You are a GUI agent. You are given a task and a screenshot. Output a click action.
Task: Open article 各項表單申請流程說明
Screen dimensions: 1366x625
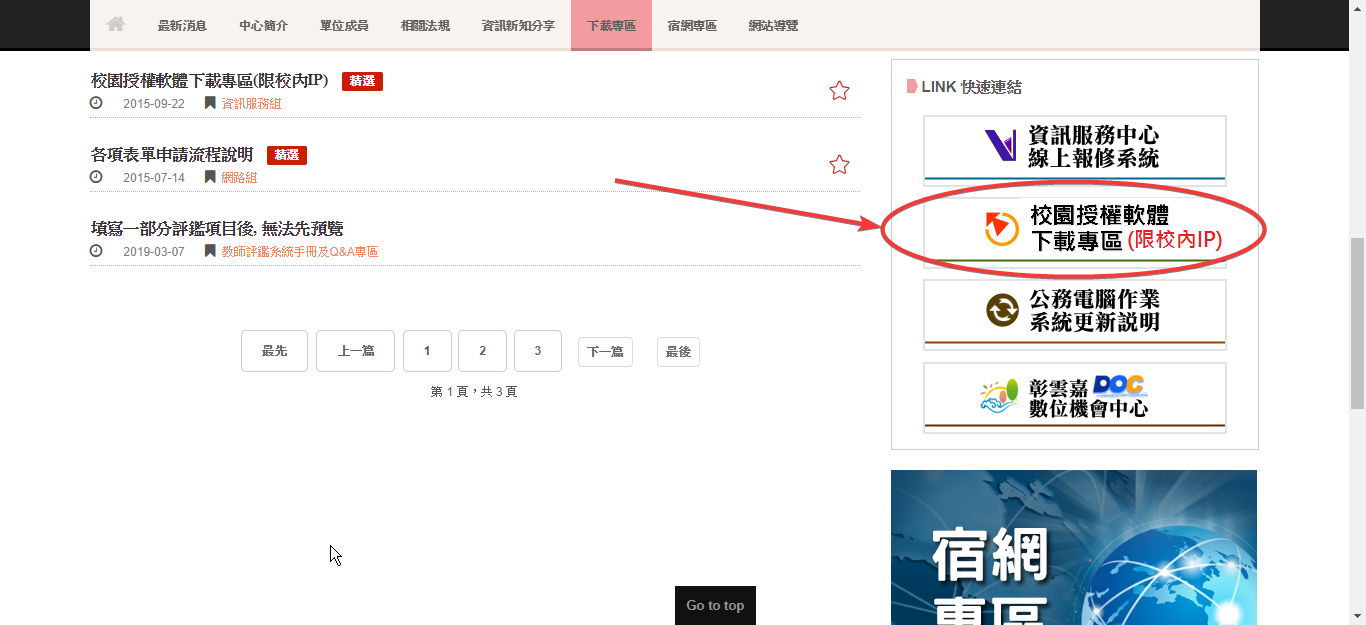(x=171, y=155)
